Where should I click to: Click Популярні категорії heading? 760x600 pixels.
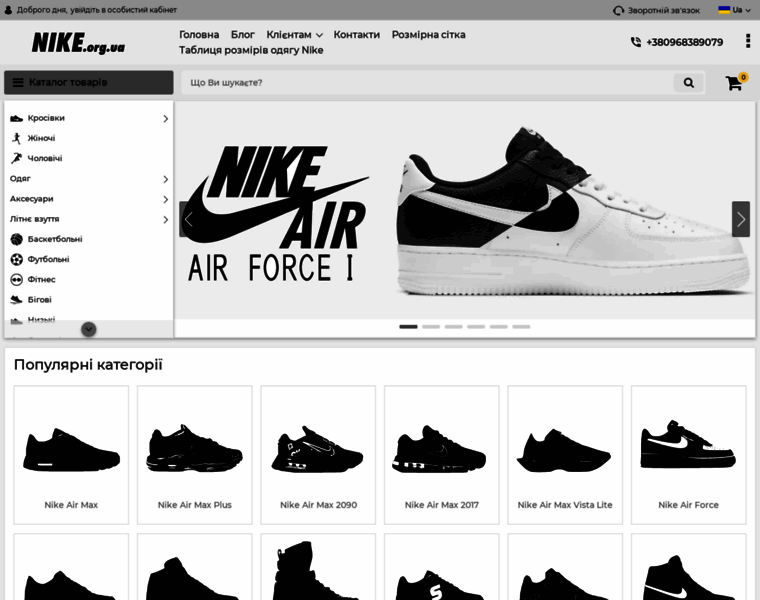pos(88,364)
